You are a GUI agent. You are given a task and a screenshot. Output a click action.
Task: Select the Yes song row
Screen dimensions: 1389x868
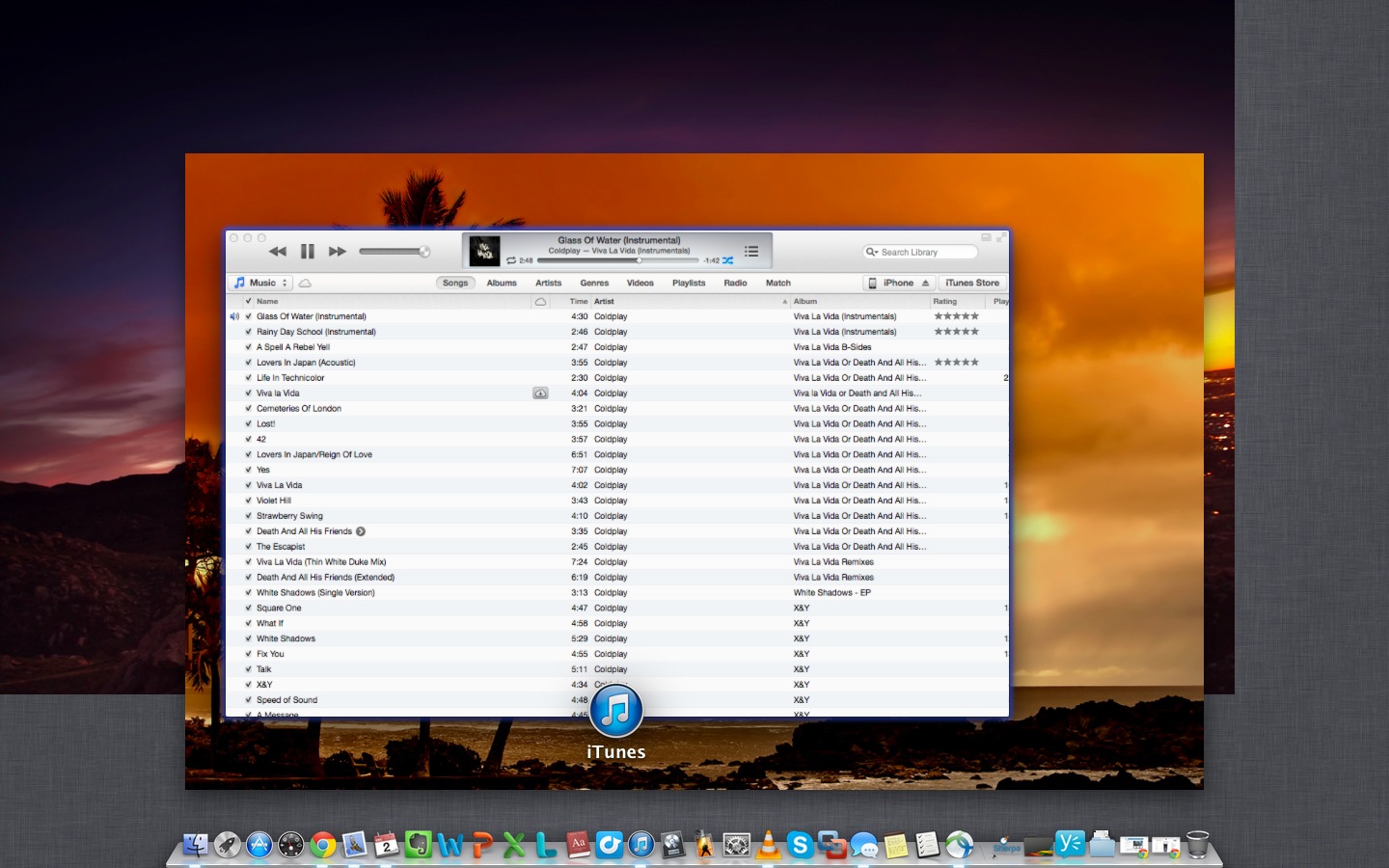pos(617,470)
